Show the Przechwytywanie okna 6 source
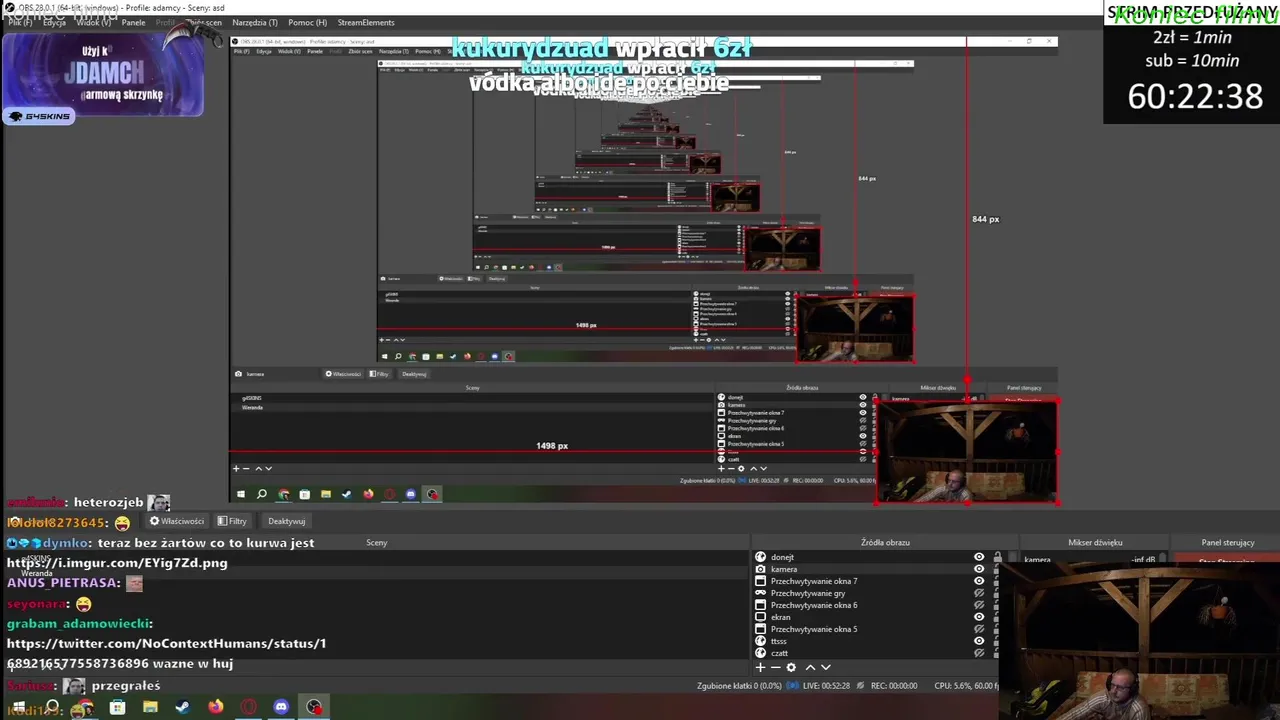Image resolution: width=1280 pixels, height=720 pixels. pos(979,605)
